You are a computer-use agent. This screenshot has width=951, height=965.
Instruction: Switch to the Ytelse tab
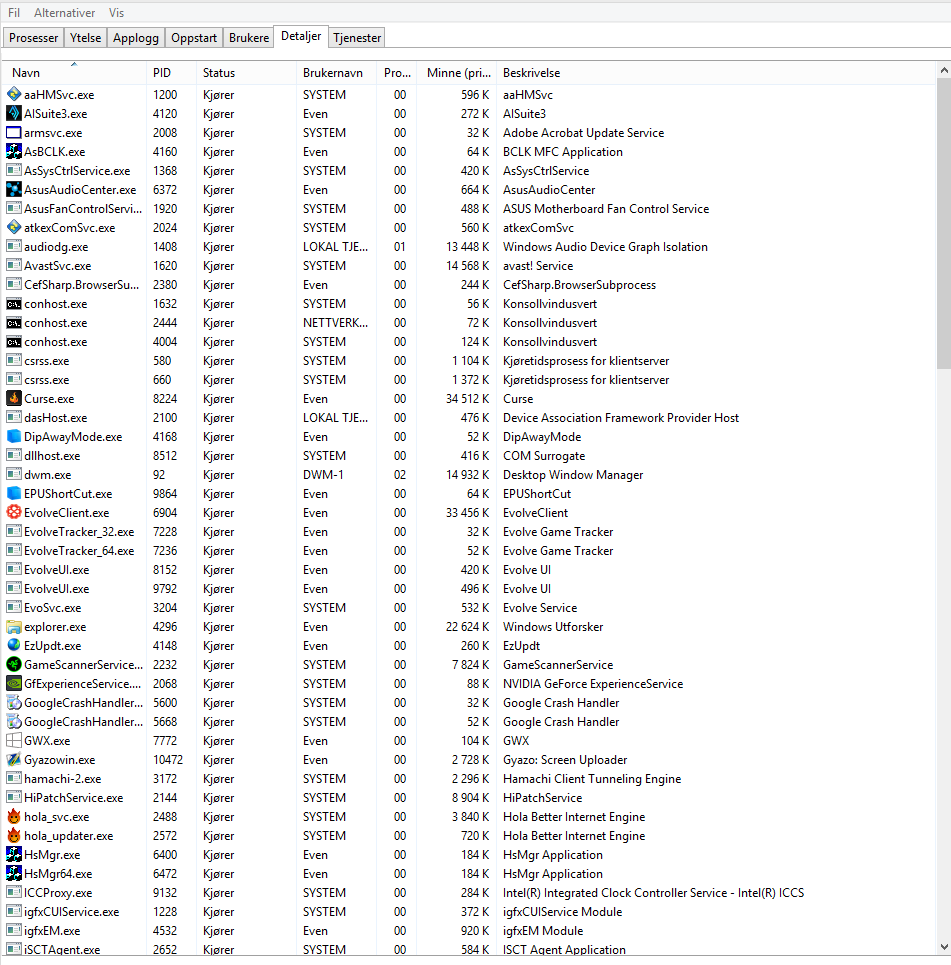coord(86,38)
